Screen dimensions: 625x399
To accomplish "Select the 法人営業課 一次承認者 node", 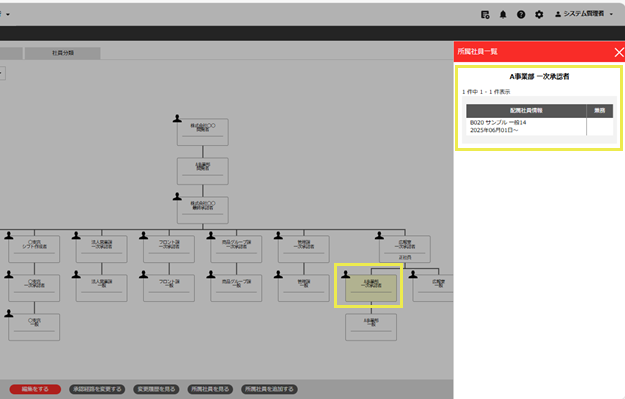I will (x=102, y=249).
